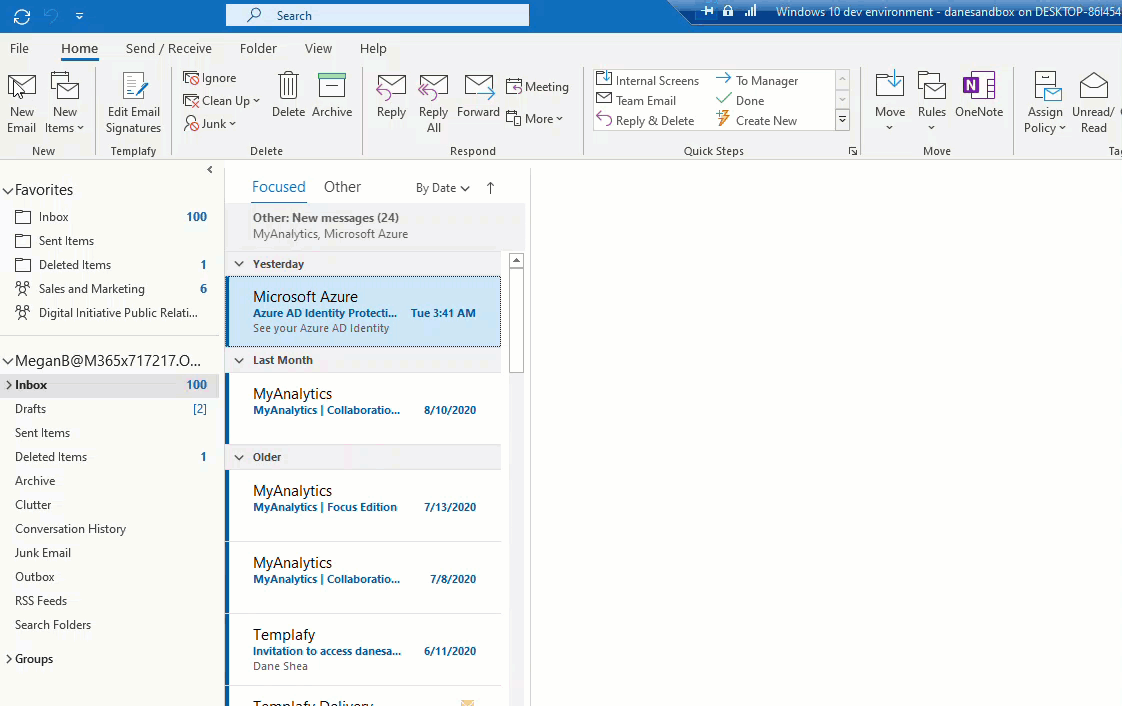Viewport: 1122px width, 706px height.
Task: Collapse the Last Month group
Action: (239, 360)
